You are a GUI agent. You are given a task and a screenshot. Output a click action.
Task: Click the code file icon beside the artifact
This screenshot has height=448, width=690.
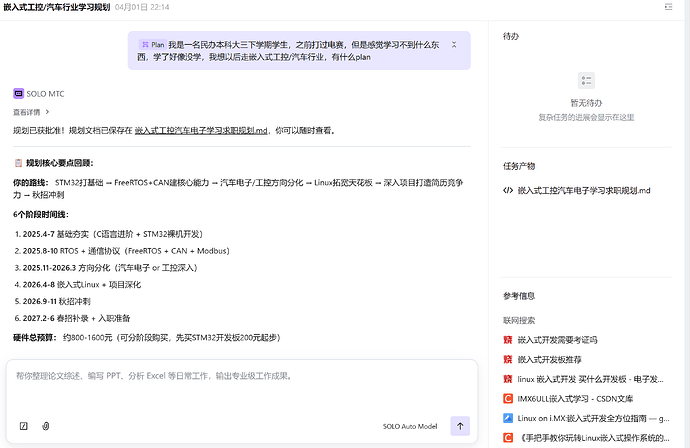(x=508, y=191)
